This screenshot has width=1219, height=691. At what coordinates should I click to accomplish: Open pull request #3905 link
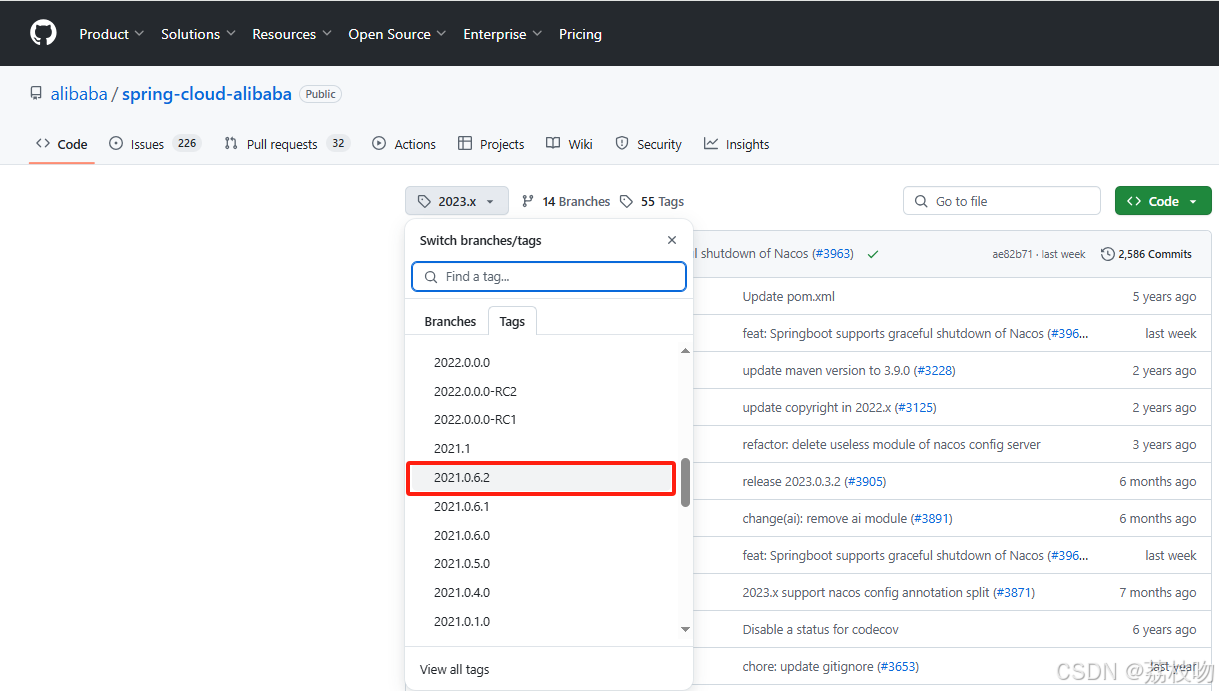click(x=865, y=481)
